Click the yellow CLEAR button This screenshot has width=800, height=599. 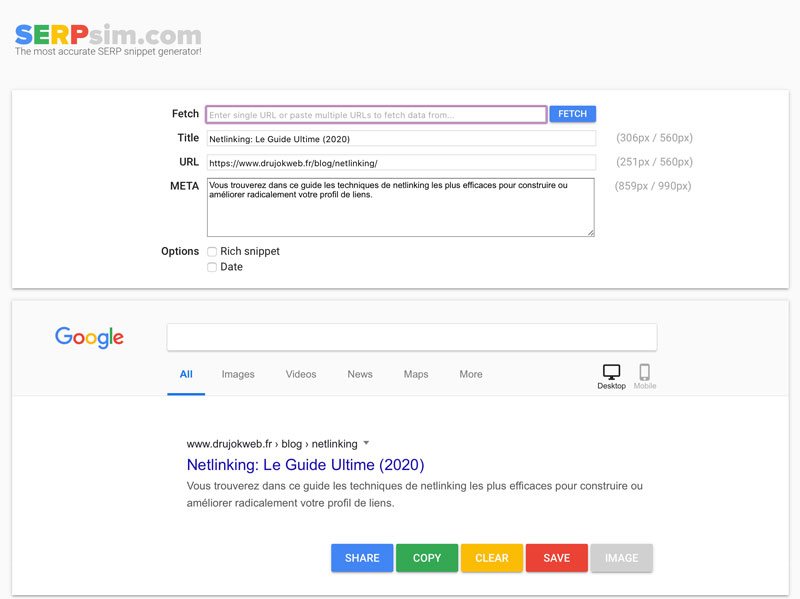[x=492, y=558]
